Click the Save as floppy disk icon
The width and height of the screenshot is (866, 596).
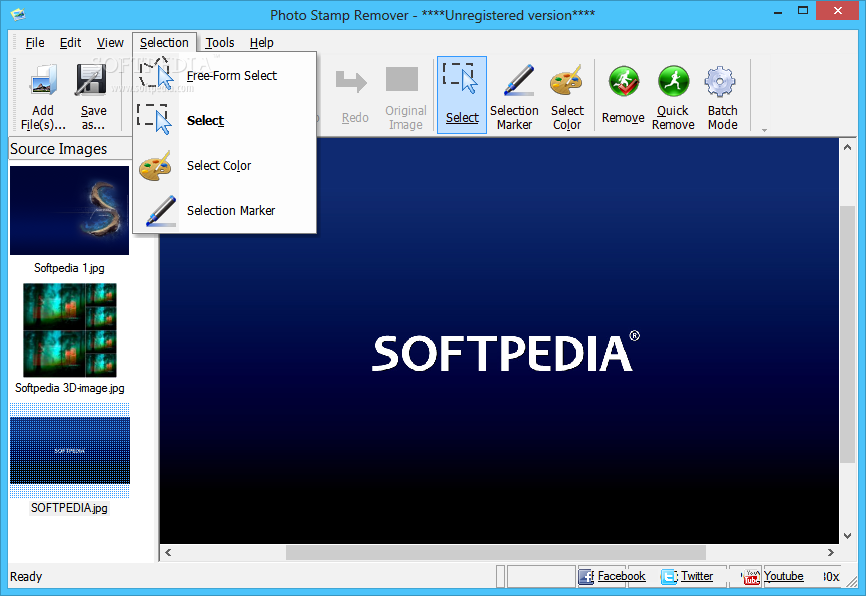point(91,81)
